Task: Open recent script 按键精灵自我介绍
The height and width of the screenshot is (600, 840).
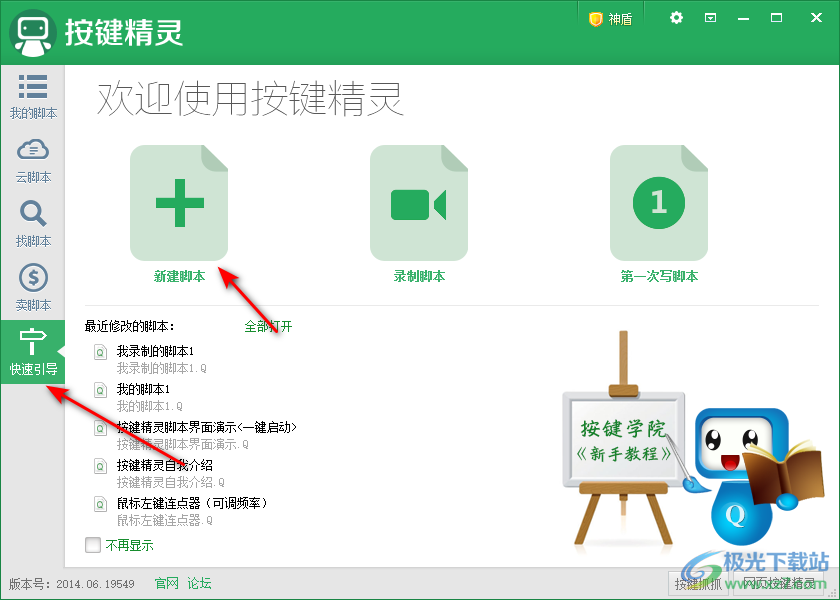Action: (x=165, y=465)
